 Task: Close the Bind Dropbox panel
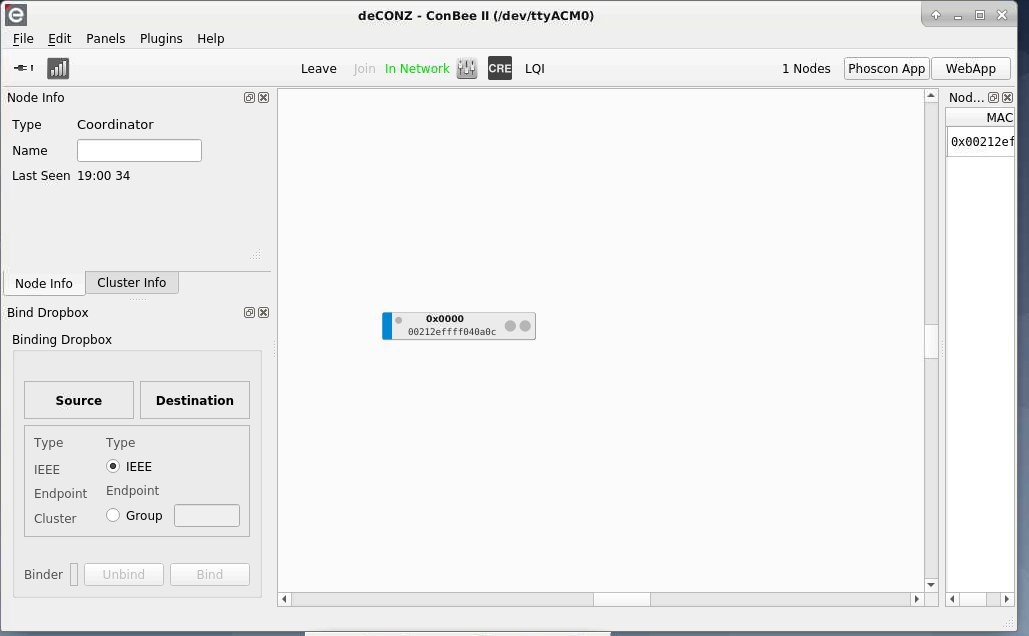tap(263, 312)
